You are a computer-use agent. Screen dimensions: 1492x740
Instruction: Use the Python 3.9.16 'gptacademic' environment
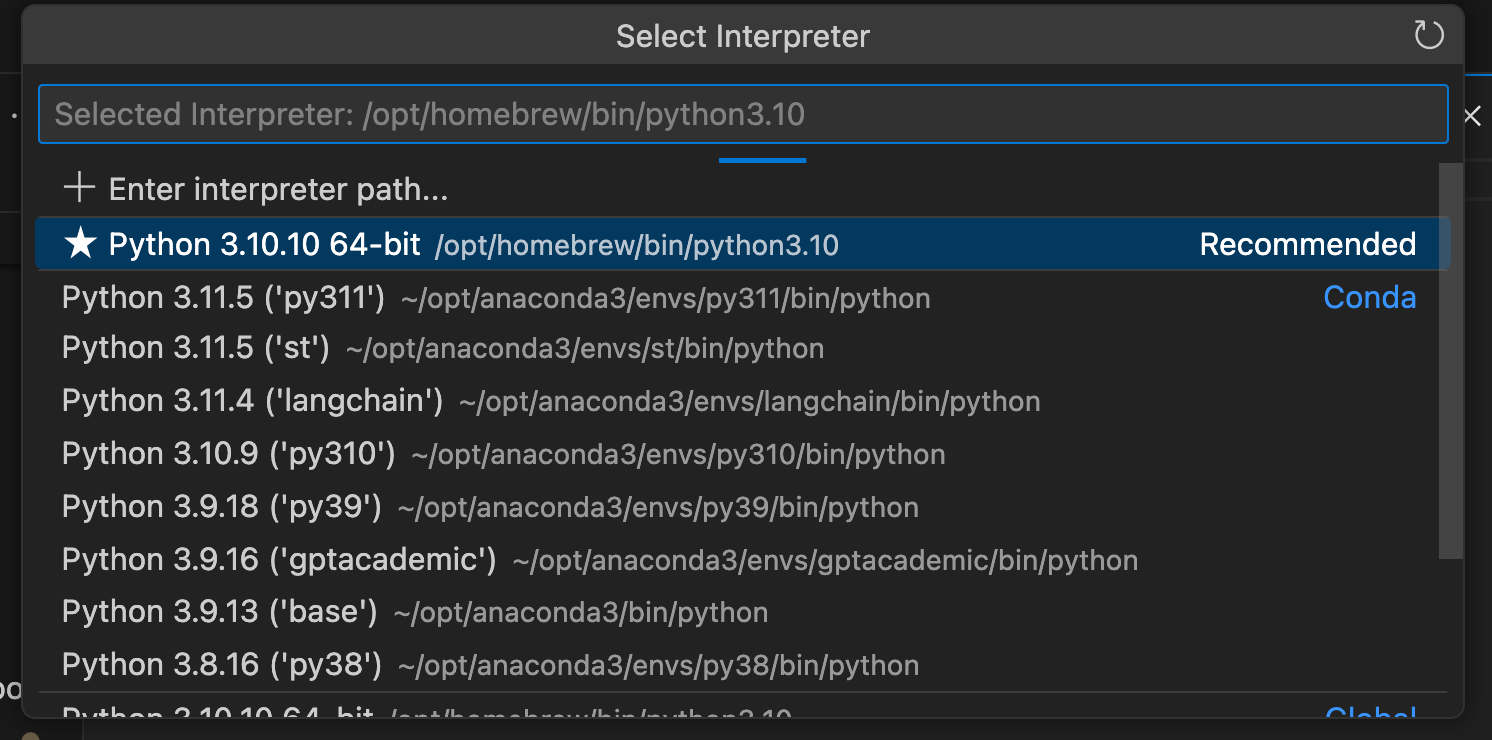[x=599, y=560]
